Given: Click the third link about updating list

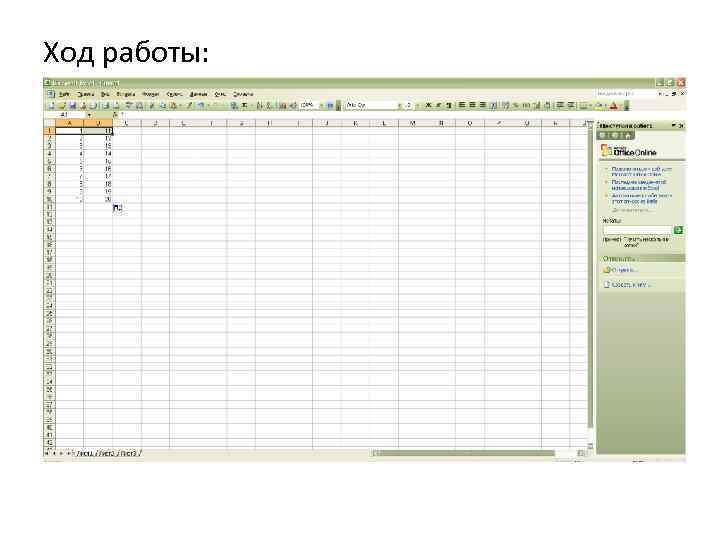Looking at the screenshot, I should click(x=641, y=198).
